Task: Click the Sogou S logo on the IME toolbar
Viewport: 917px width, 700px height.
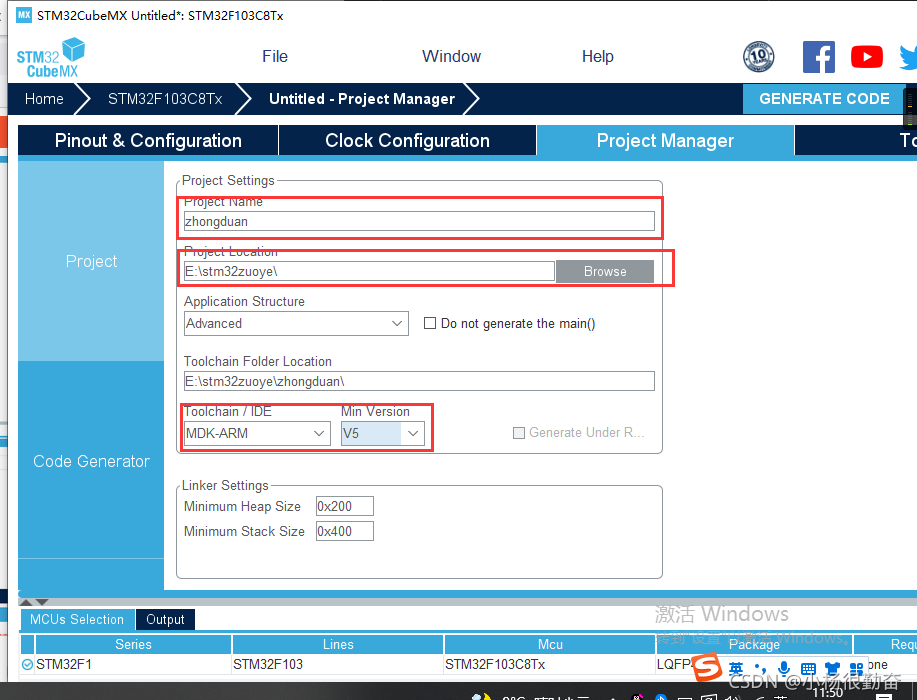Action: 708,667
